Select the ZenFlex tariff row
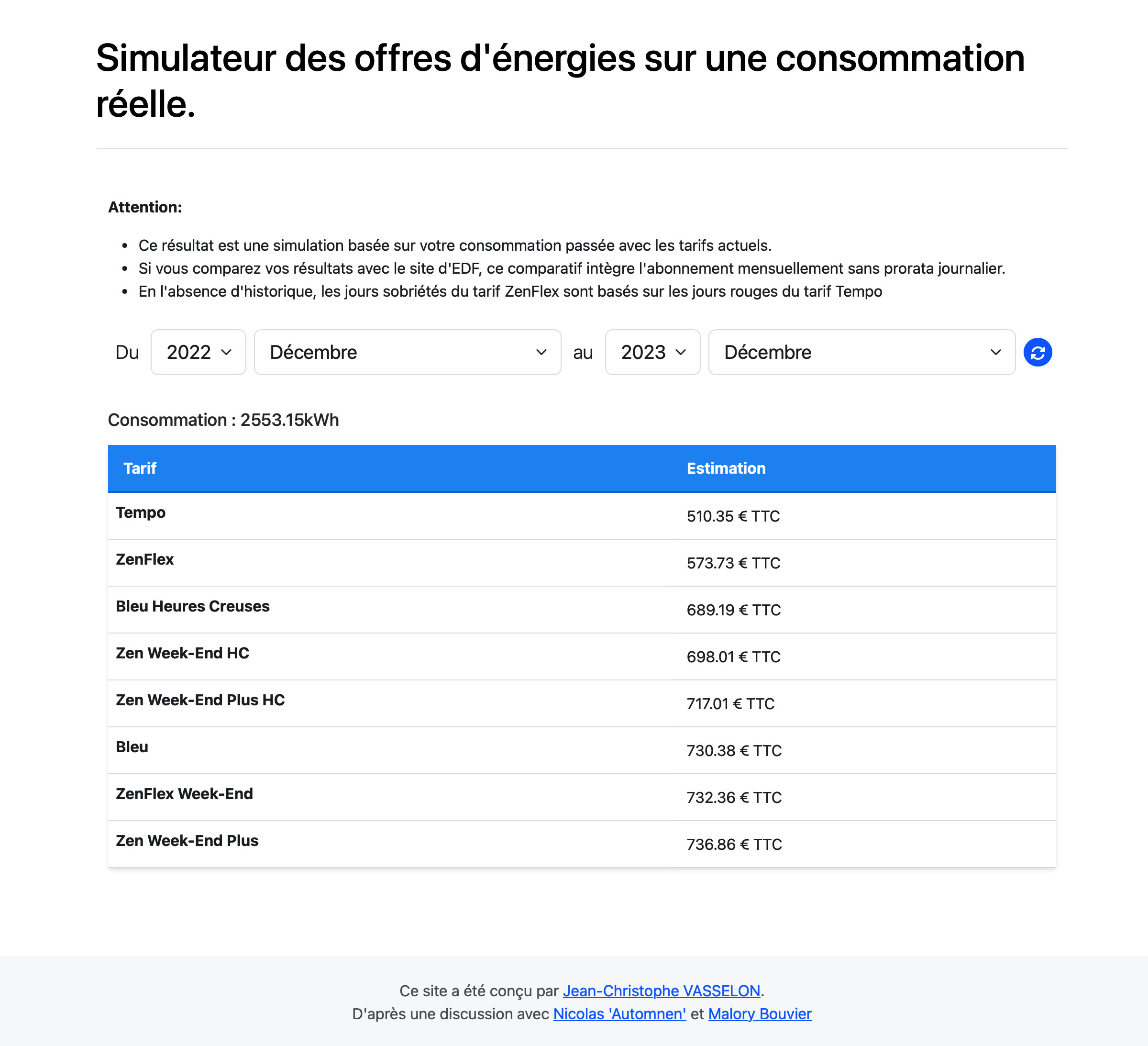 (144, 559)
